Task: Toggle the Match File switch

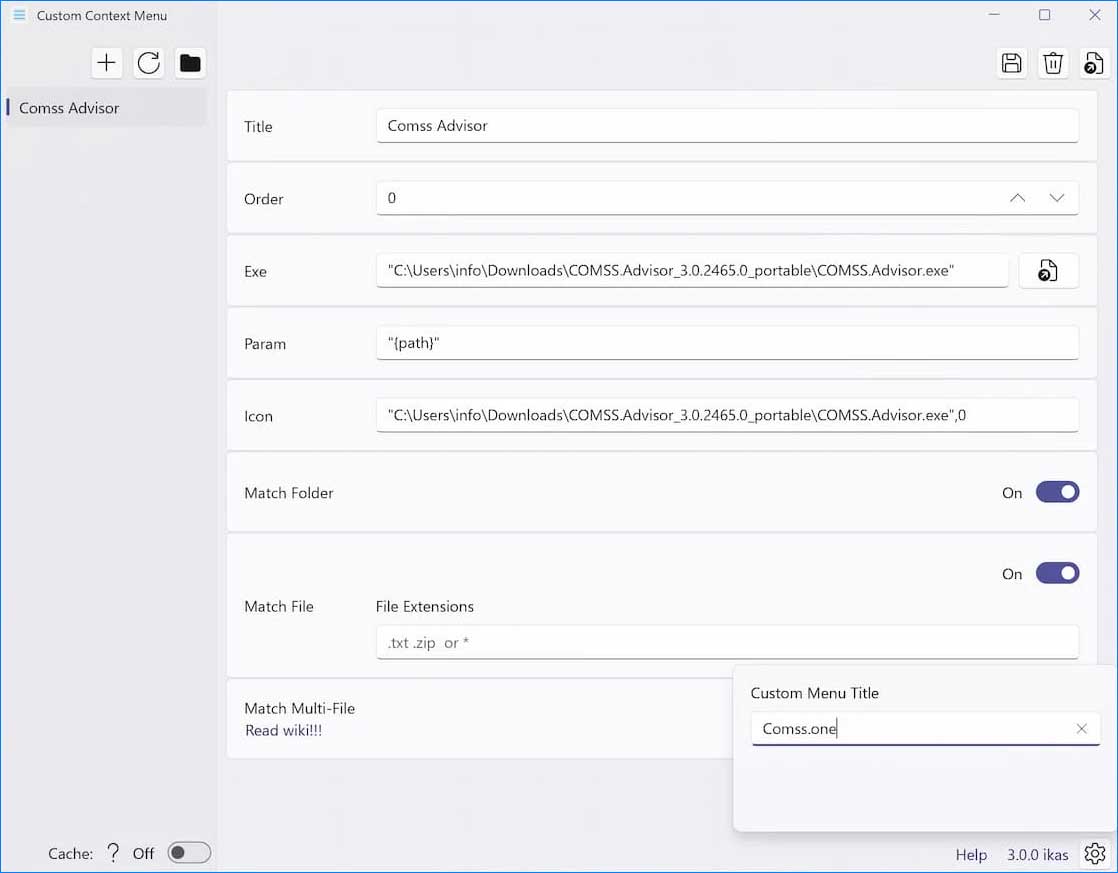Action: [x=1057, y=573]
